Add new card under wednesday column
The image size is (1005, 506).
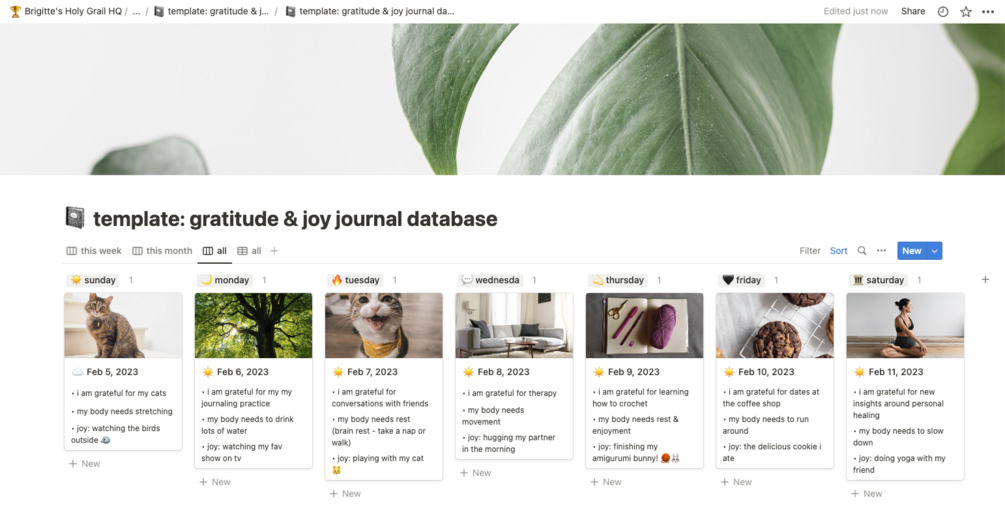pos(476,473)
